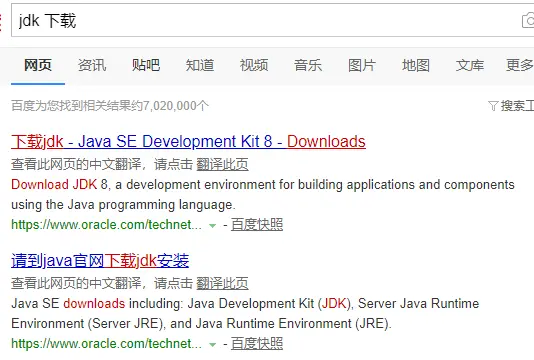The image size is (534, 360).
Task: Open 下载jdk - Java SE Development Kit 8 result
Action: (x=188, y=141)
